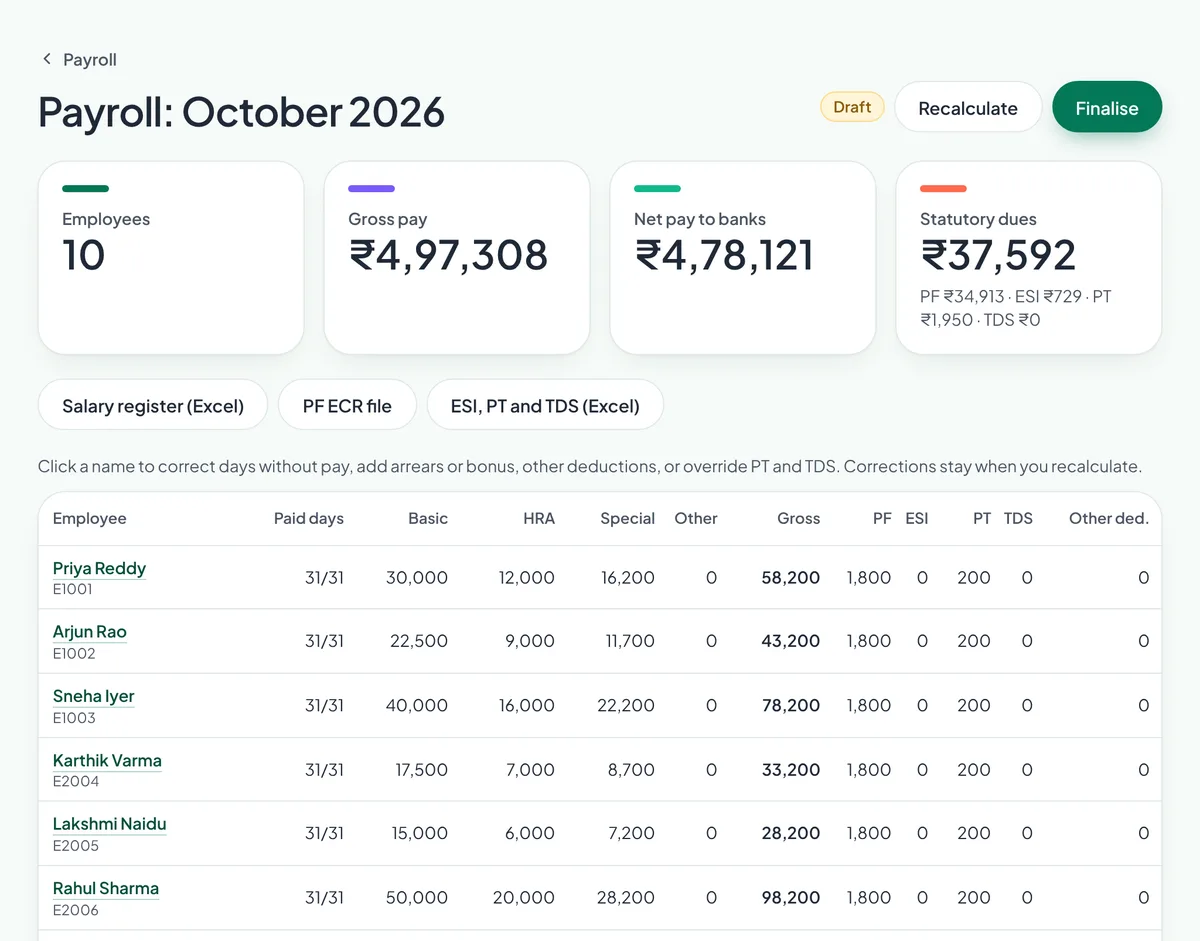Click Rahul Sharma's special value 28,200

tap(626, 897)
